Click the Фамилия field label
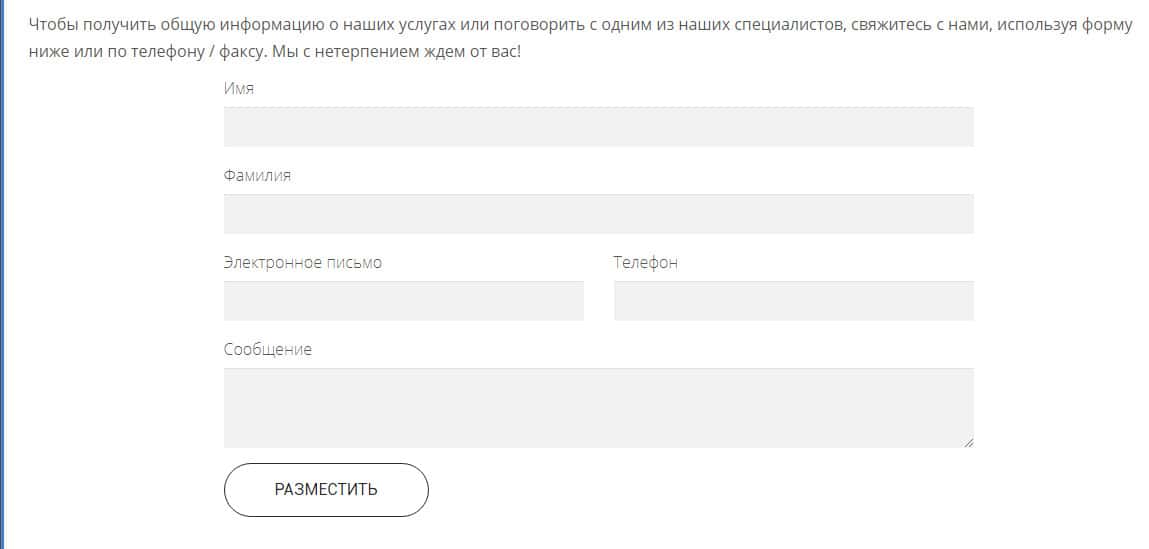1149x549 pixels. click(x=257, y=175)
